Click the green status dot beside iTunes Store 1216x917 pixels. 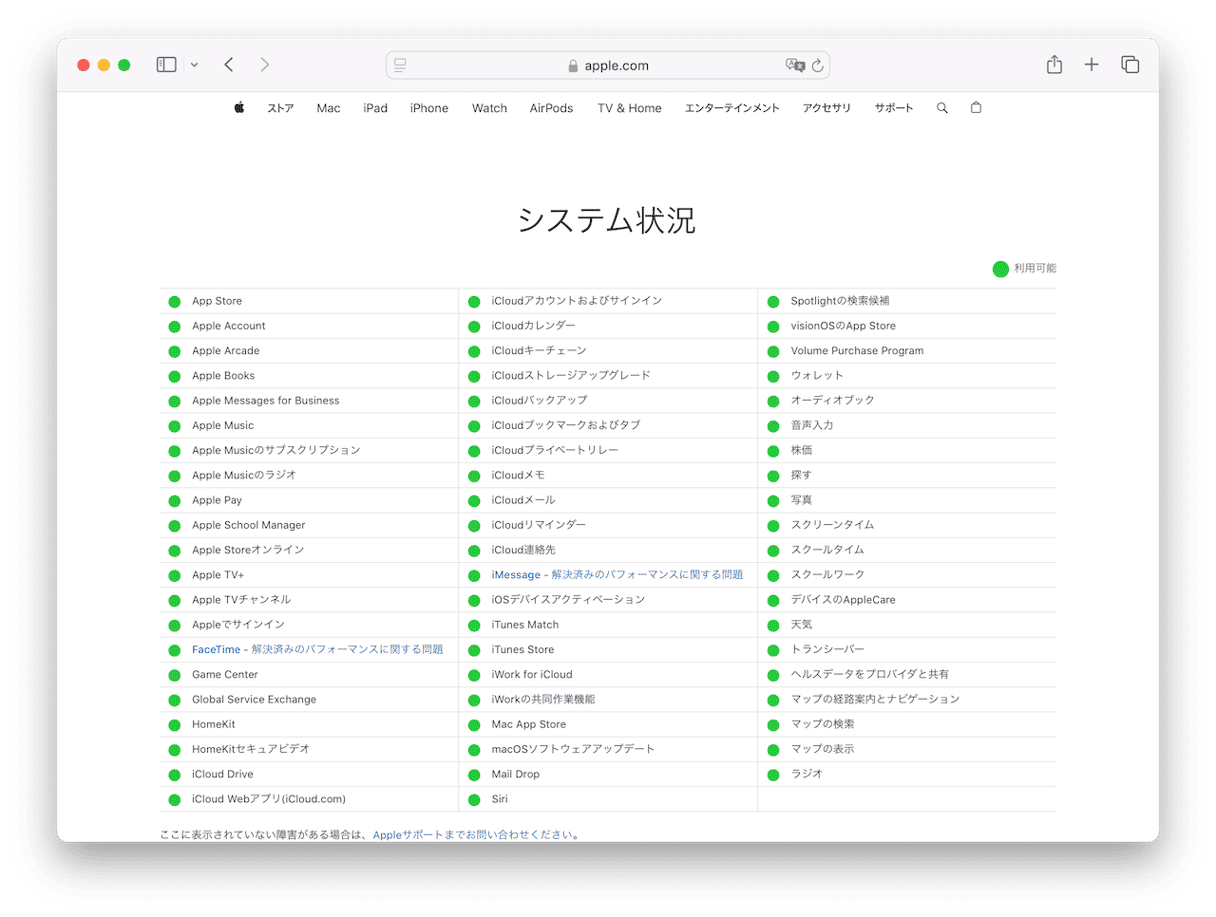click(474, 650)
